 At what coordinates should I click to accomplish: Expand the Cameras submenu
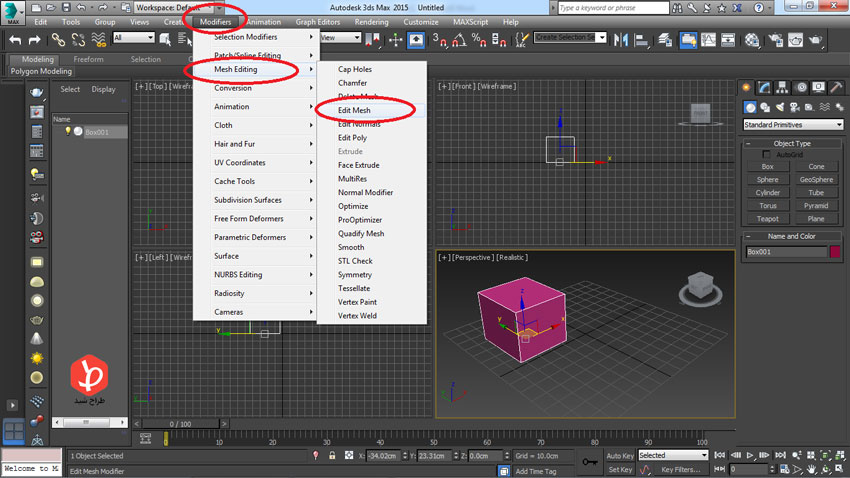click(255, 312)
